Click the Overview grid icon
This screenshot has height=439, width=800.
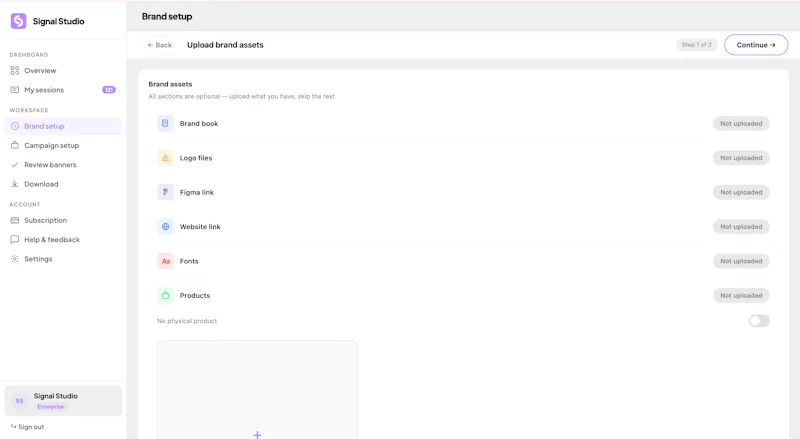[15, 70]
